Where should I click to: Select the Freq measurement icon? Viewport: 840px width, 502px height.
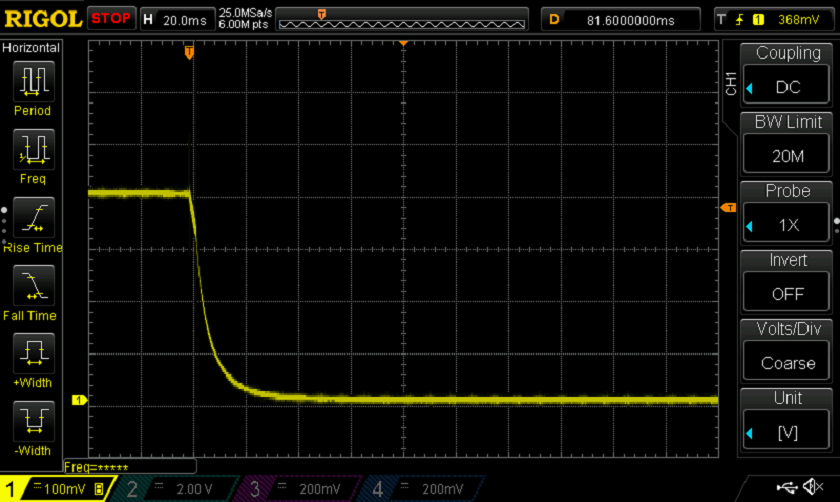click(32, 149)
